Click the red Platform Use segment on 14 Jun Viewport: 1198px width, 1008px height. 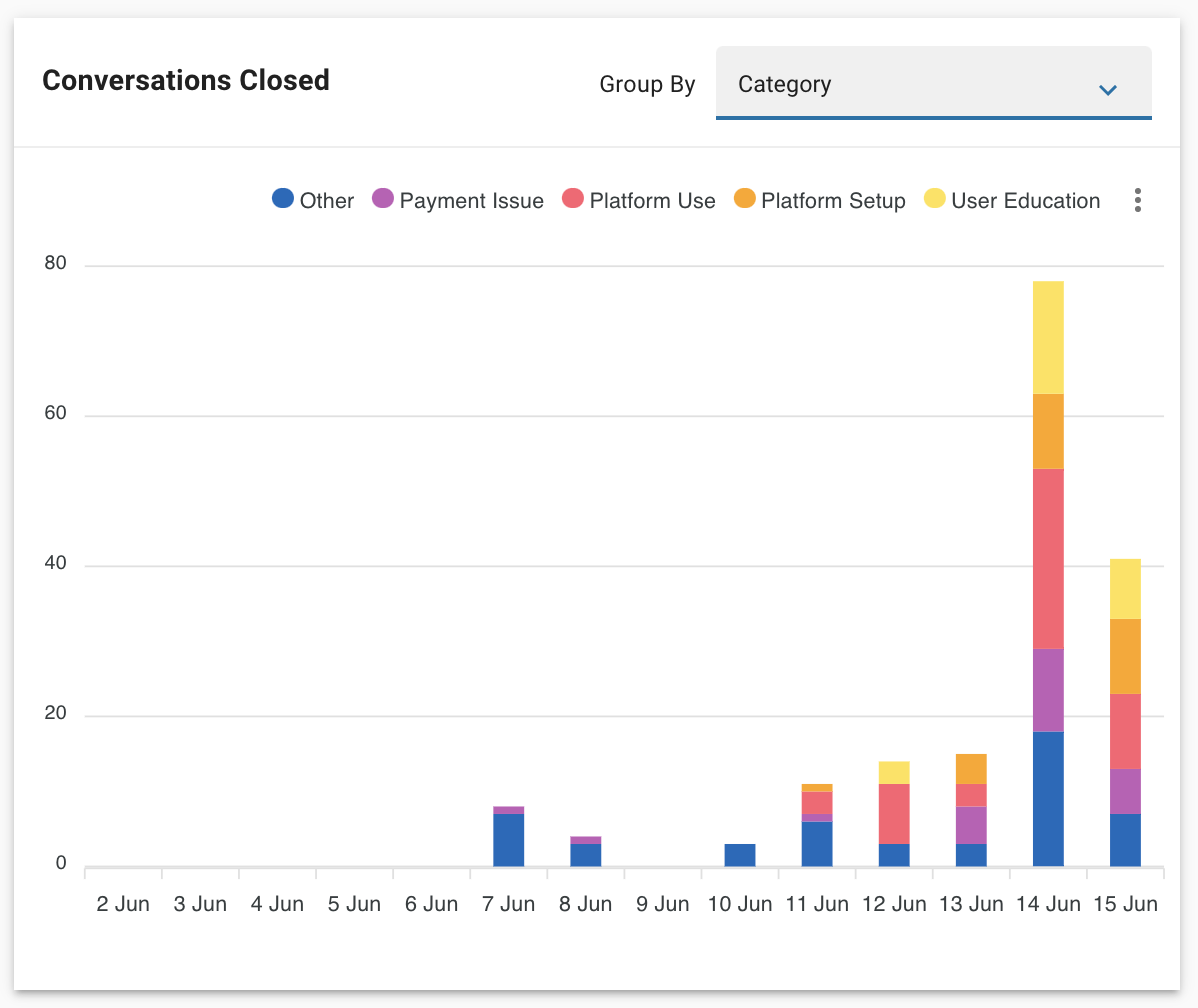coord(1048,558)
